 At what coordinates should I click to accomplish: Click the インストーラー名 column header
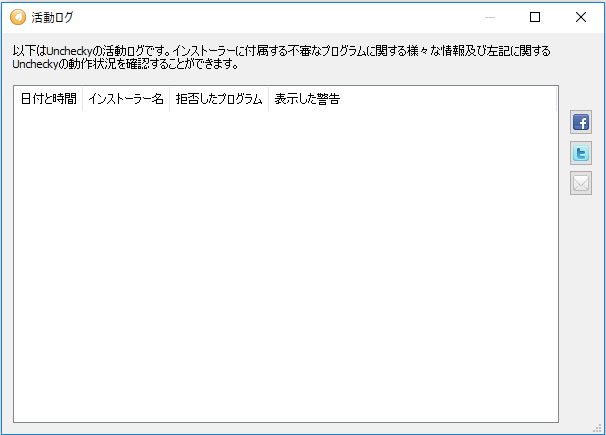point(126,100)
